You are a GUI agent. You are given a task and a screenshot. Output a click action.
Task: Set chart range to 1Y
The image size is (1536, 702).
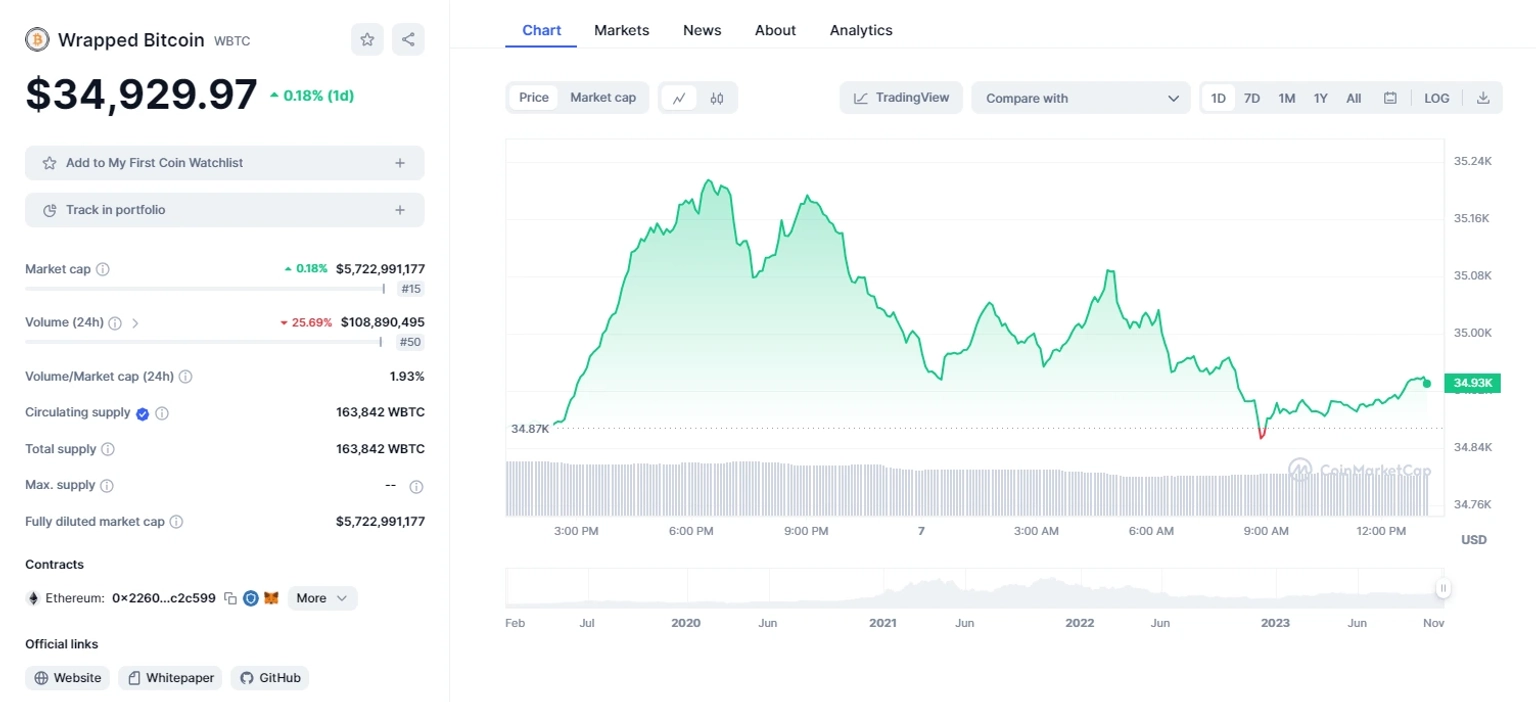point(1321,98)
